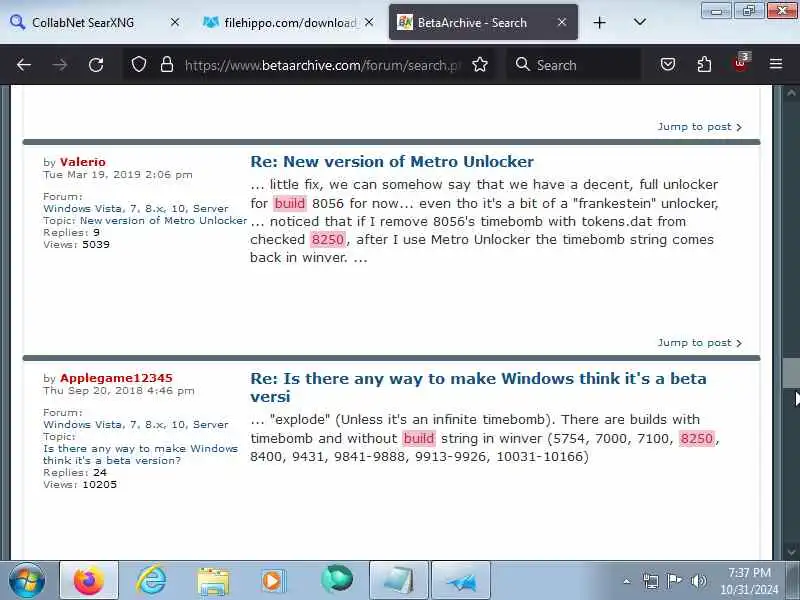The image size is (800, 600).
Task: Show hidden system tray icons
Action: tap(627, 581)
